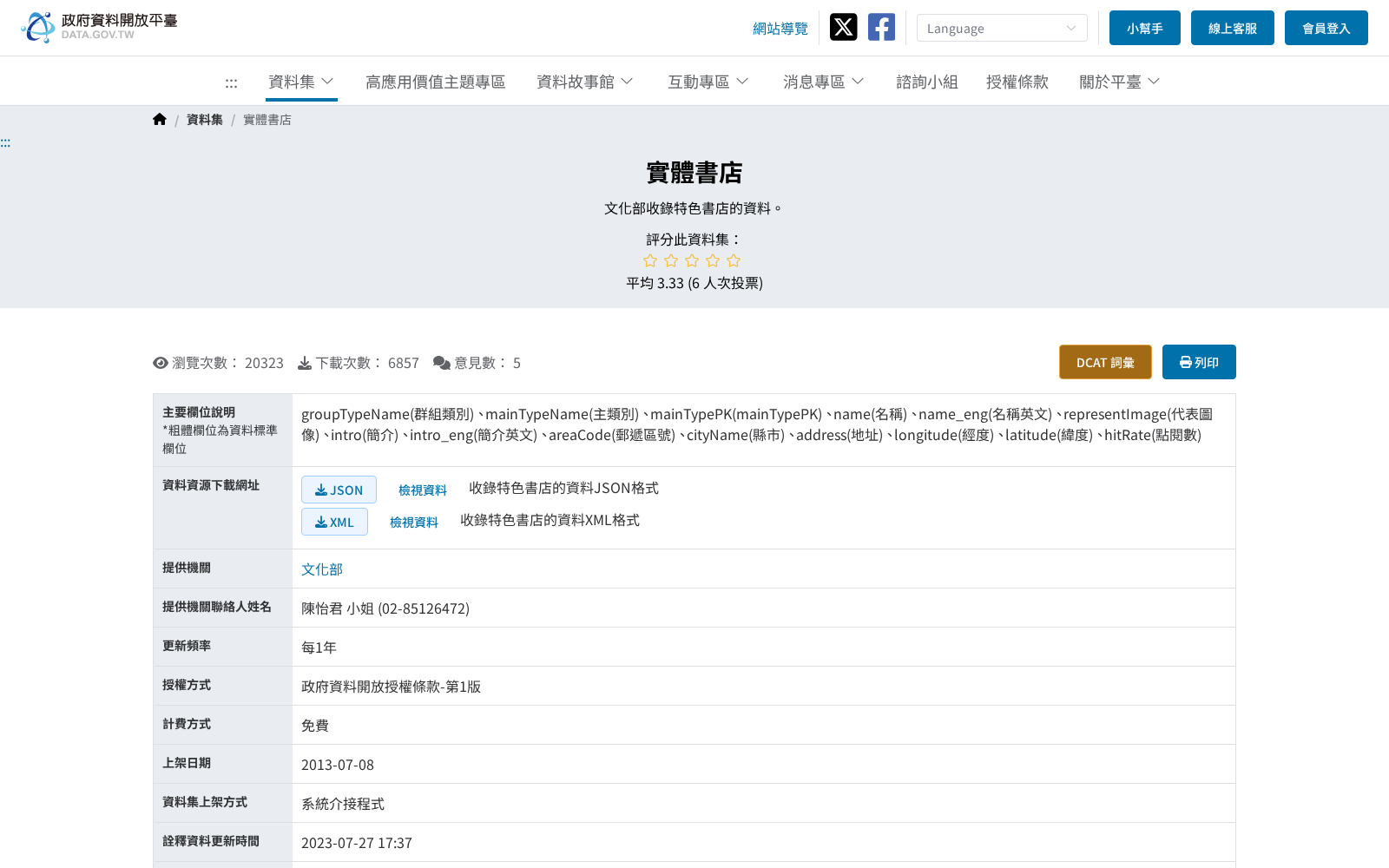Click the 平均 3.33 rating text
The image size is (1389, 868).
pos(694,283)
